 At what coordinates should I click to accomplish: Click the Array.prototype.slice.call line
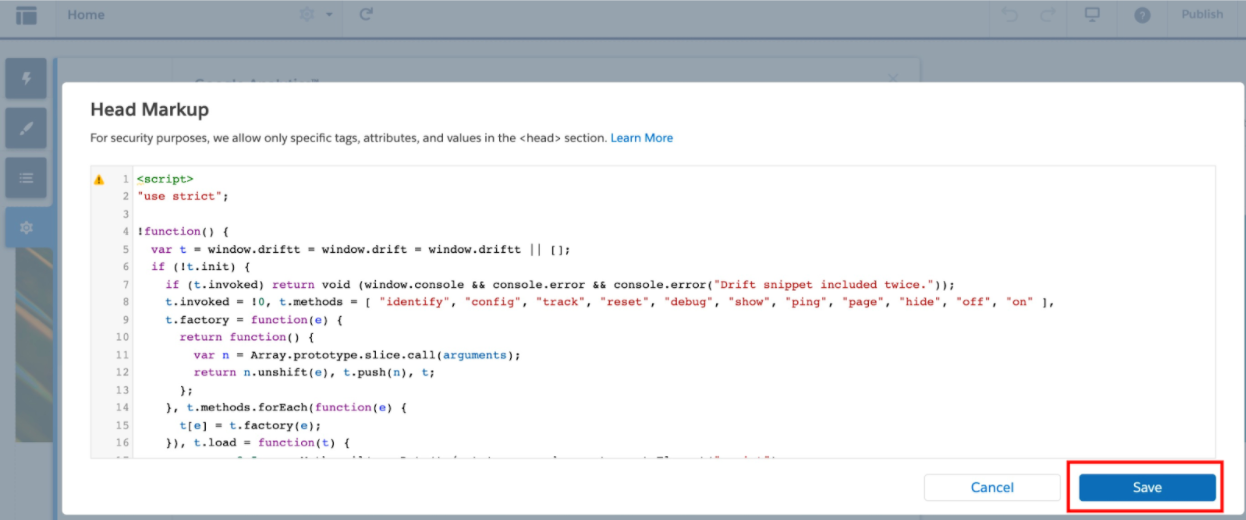coord(358,355)
